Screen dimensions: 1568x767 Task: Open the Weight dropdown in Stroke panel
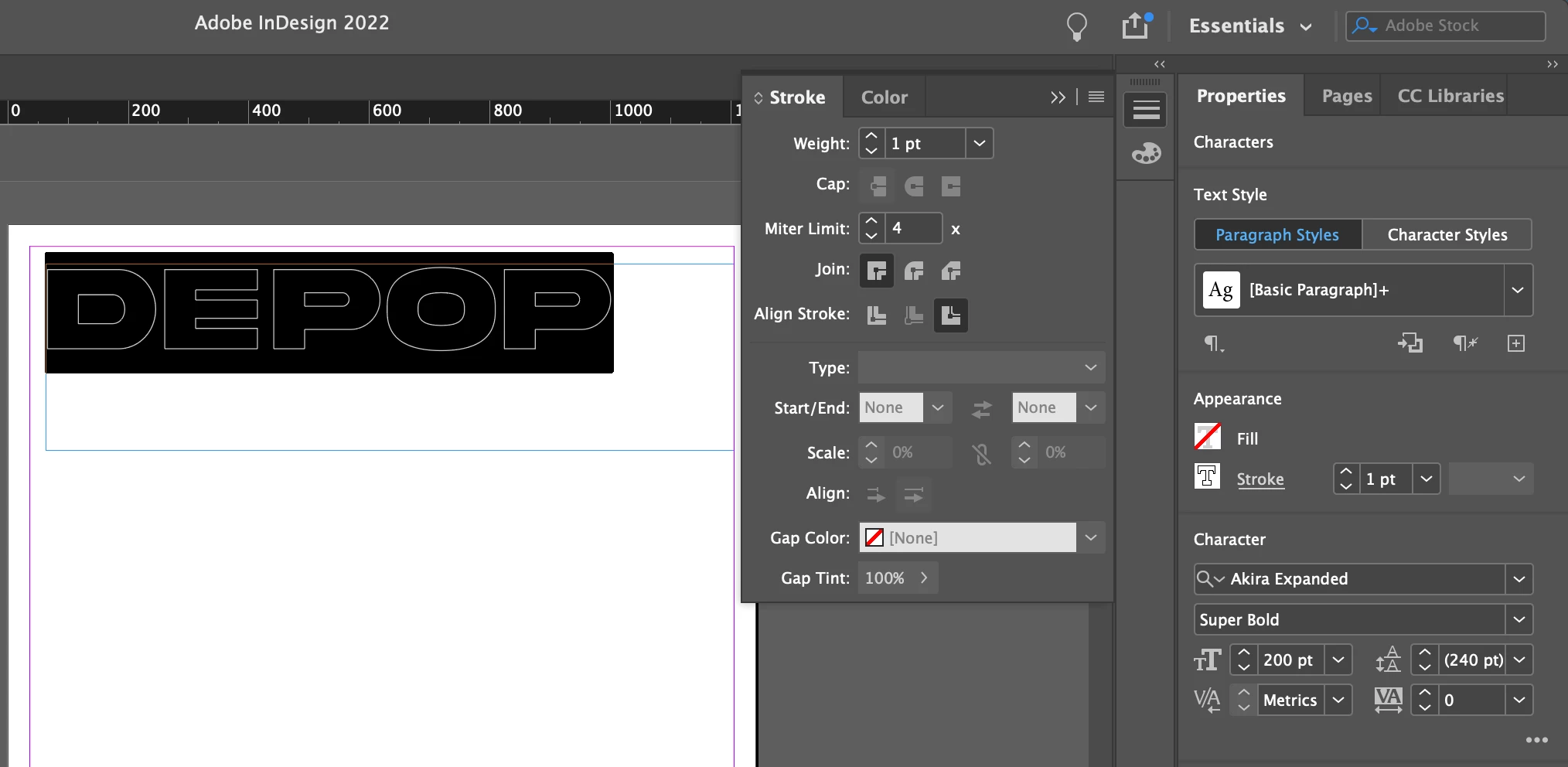tap(979, 143)
